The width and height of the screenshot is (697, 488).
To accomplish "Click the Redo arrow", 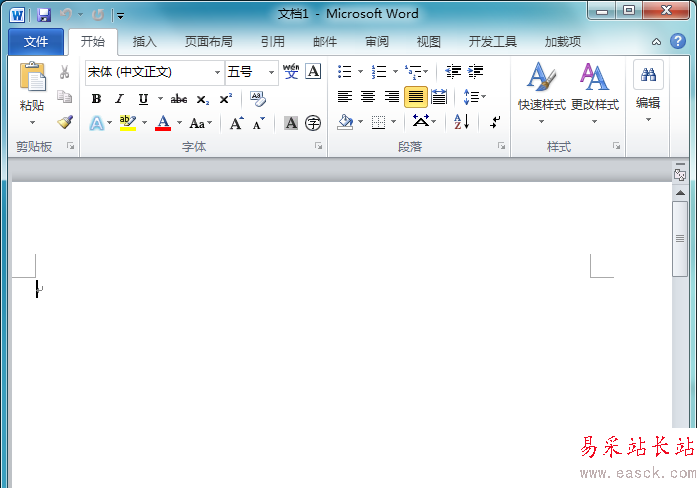I will 97,15.
